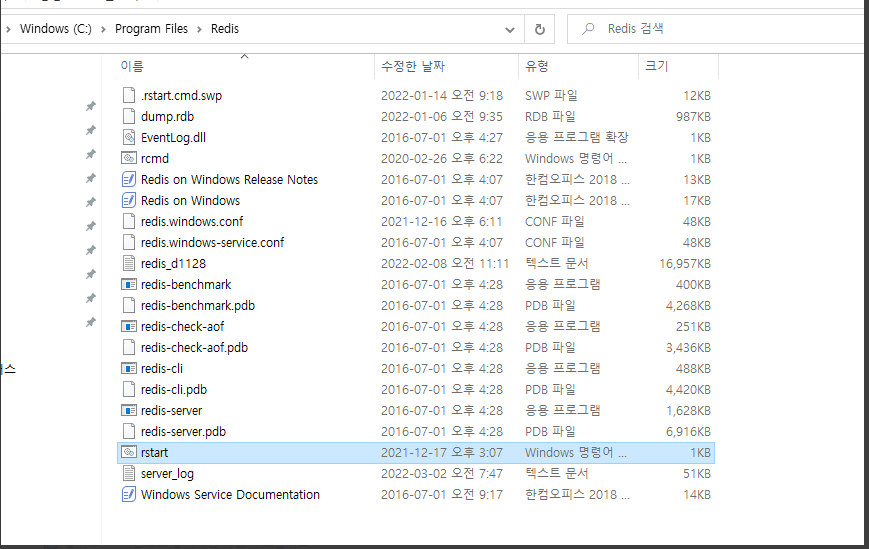Click the redis-benchmark.pdb file icon

point(129,306)
